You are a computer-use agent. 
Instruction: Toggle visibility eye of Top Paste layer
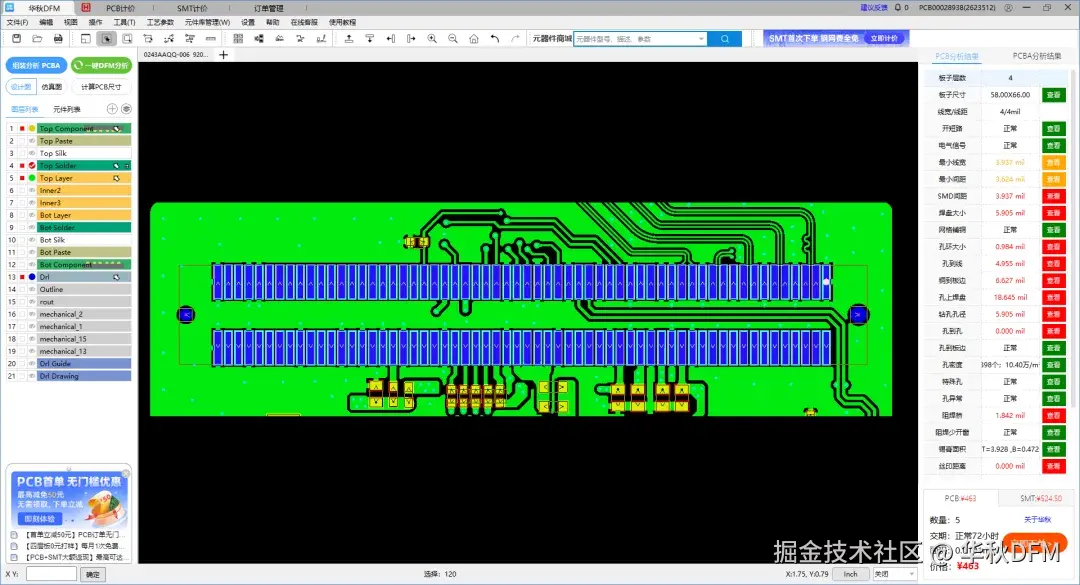[x=32, y=141]
